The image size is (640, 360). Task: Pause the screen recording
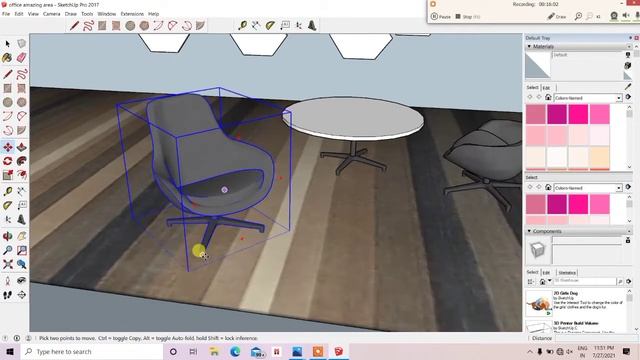441,17
